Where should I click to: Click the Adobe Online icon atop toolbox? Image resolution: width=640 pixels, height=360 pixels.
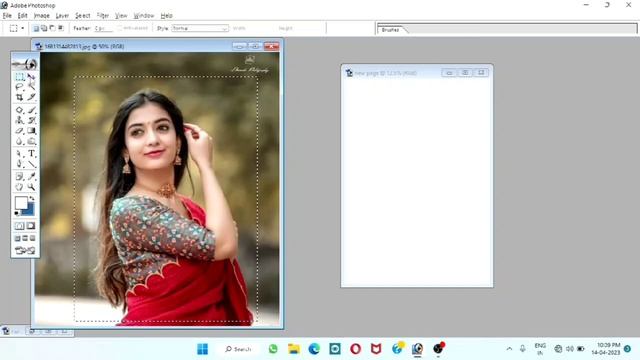(x=25, y=63)
